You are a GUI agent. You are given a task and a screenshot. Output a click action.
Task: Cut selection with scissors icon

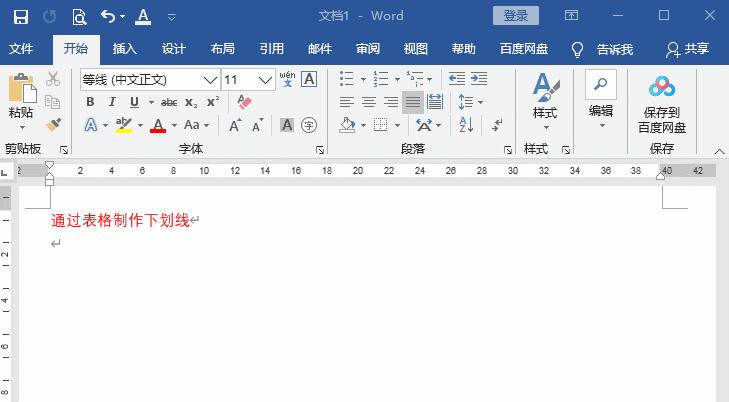point(53,79)
